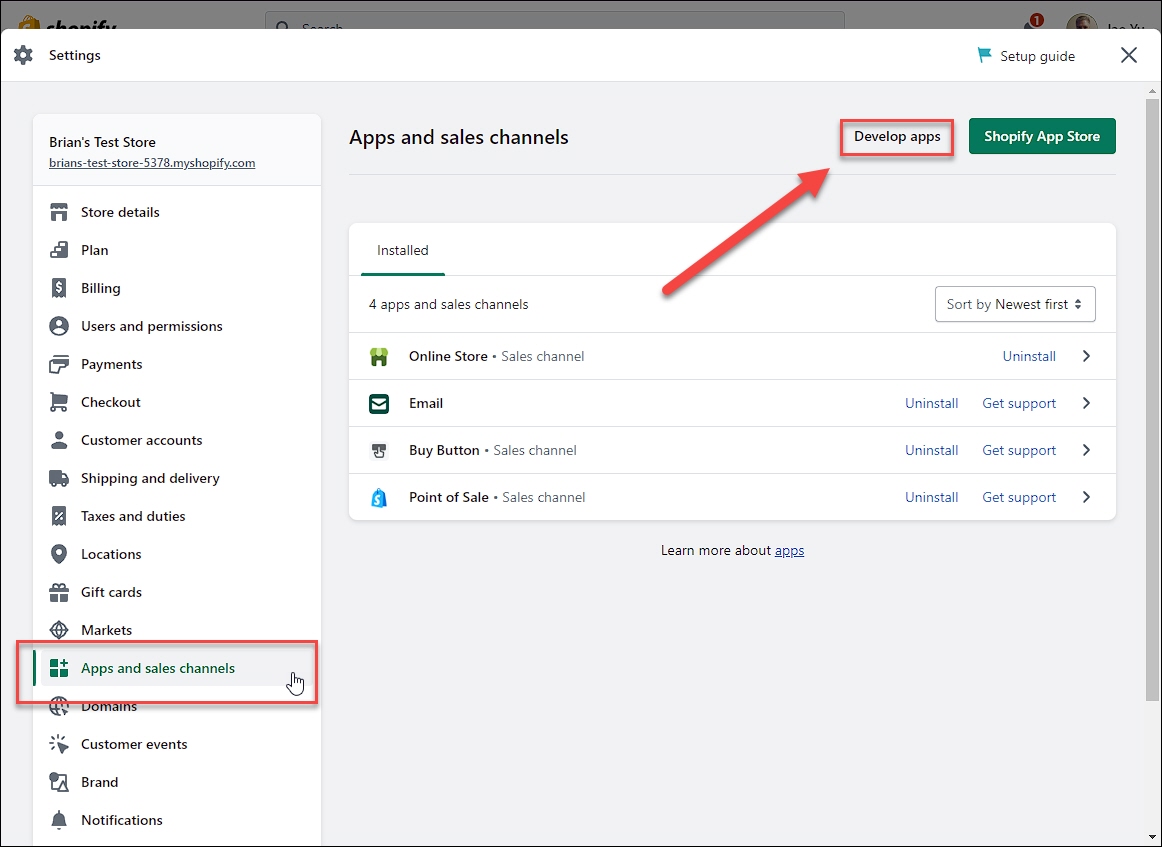Click the Plan icon in sidebar

coord(59,250)
